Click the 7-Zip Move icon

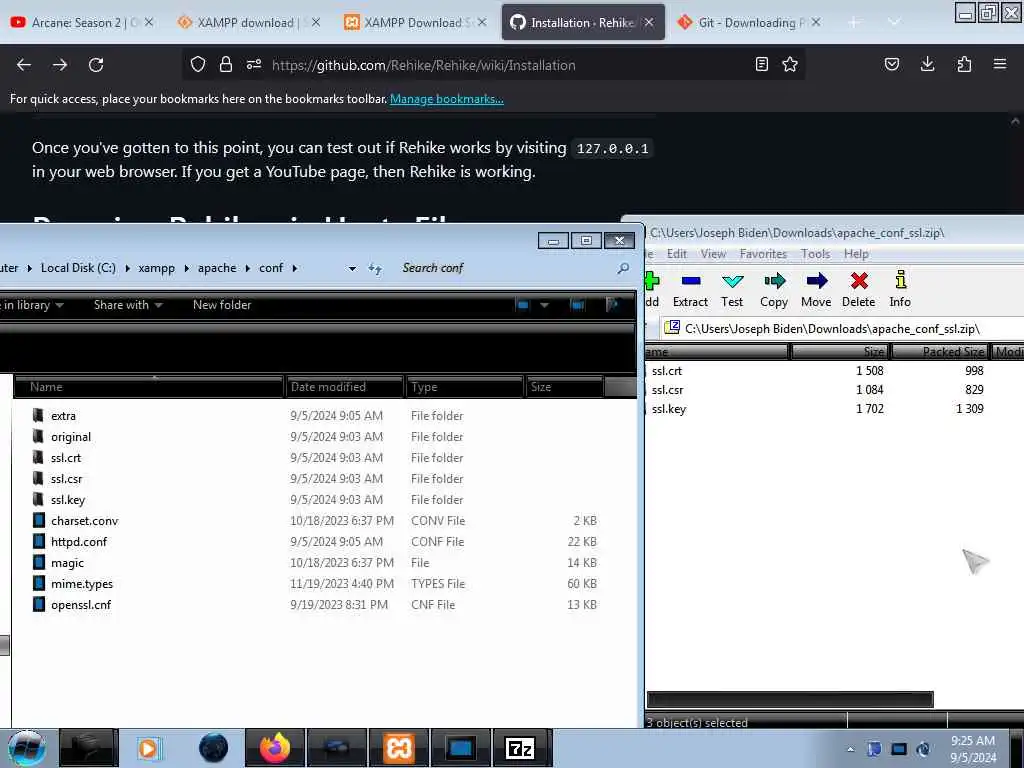tap(816, 281)
